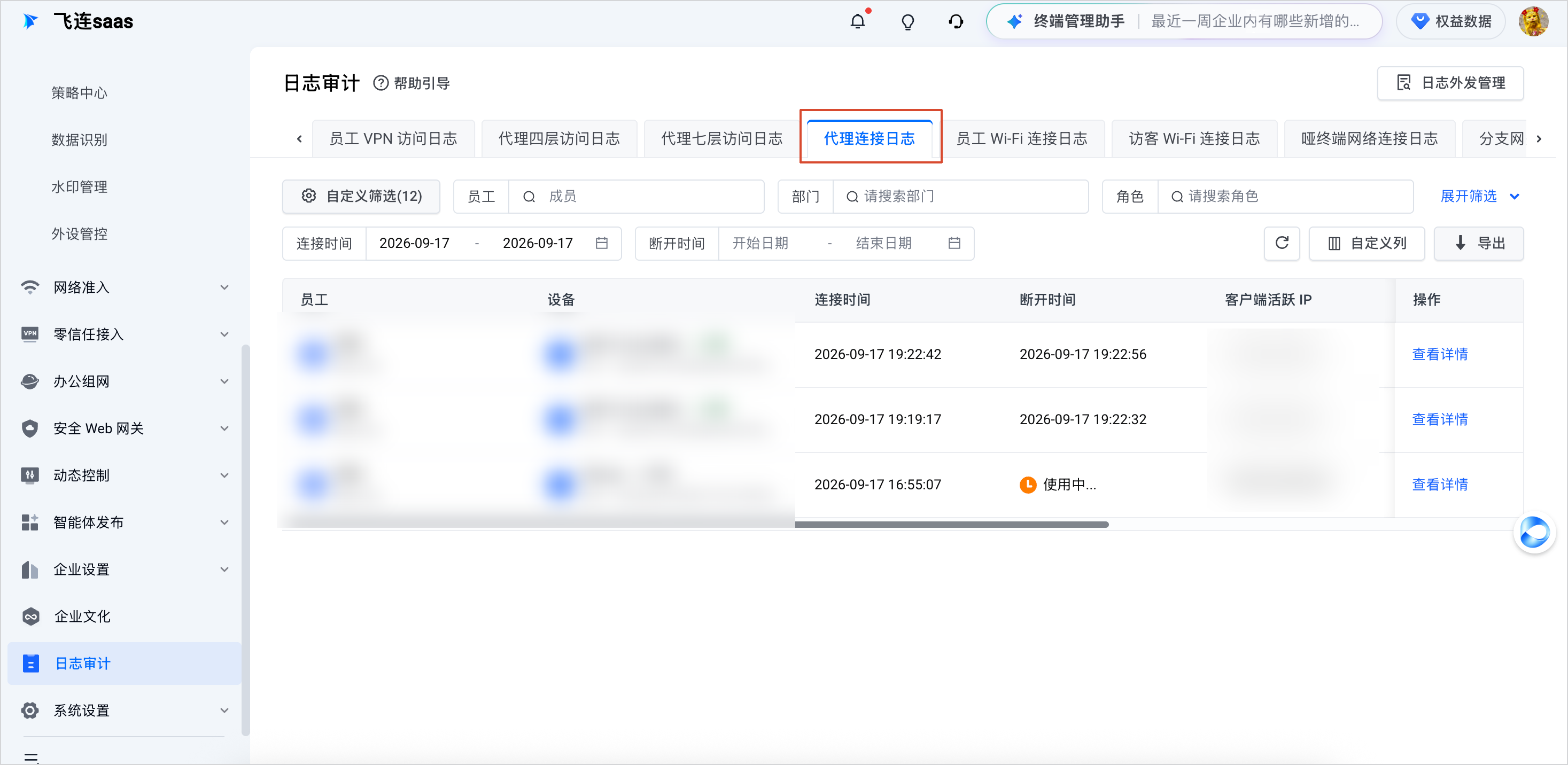The image size is (1568, 765).
Task: Open 自定义列 column settings
Action: point(1366,244)
